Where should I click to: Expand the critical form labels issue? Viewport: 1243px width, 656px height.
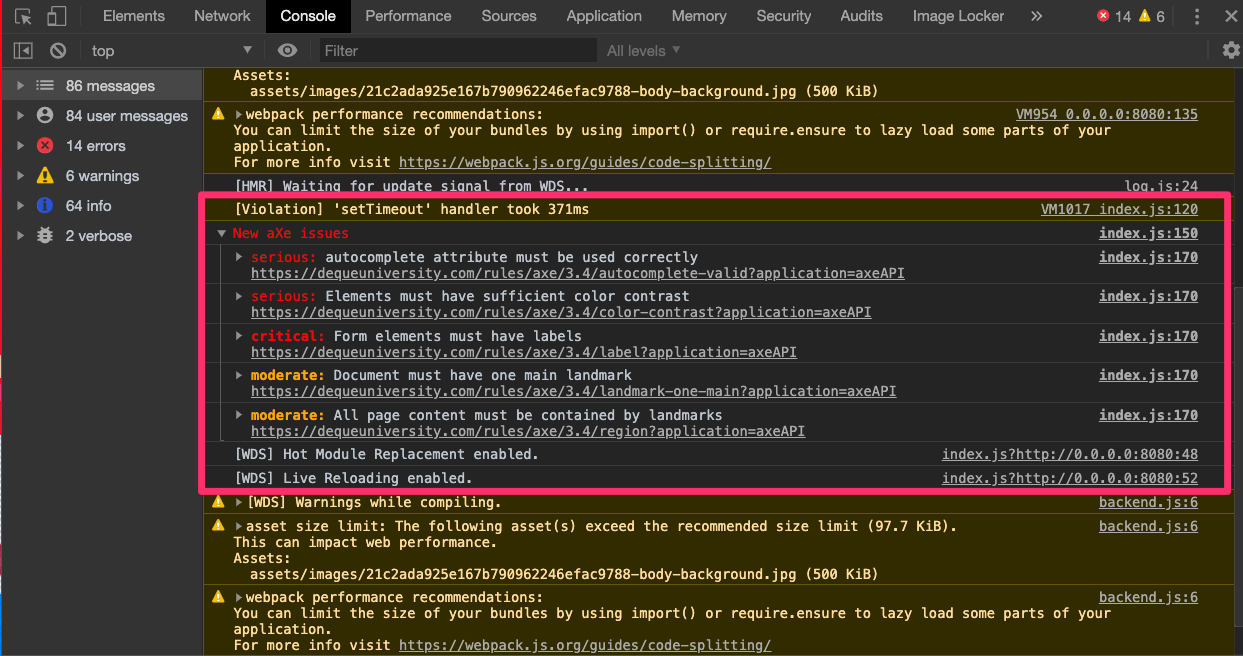click(239, 336)
